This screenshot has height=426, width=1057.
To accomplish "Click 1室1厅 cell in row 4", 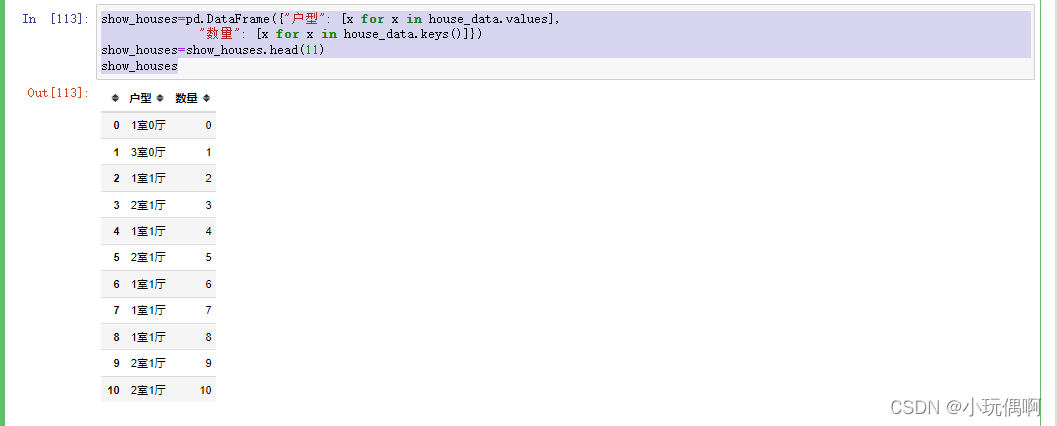I will coord(148,231).
